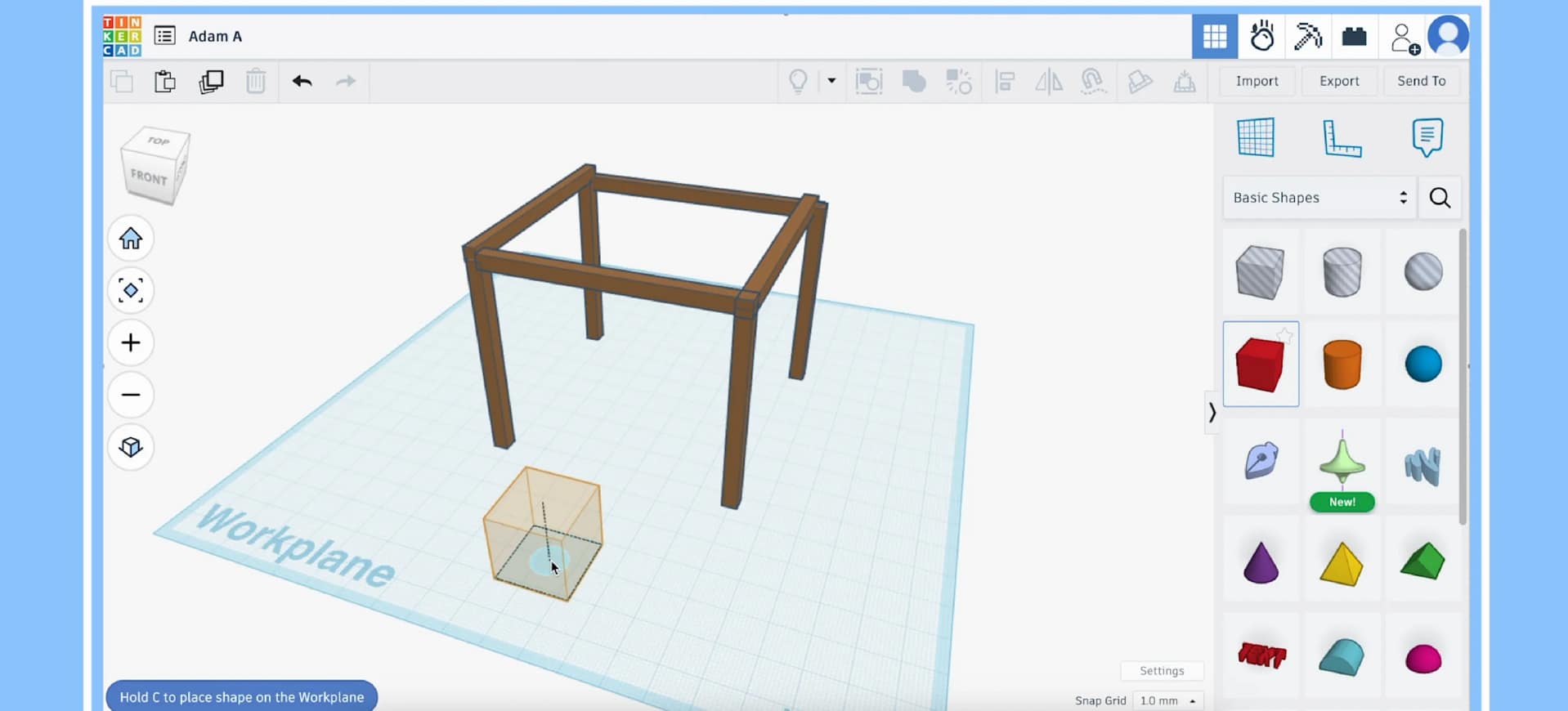Select the Scribble shape

click(x=1260, y=461)
